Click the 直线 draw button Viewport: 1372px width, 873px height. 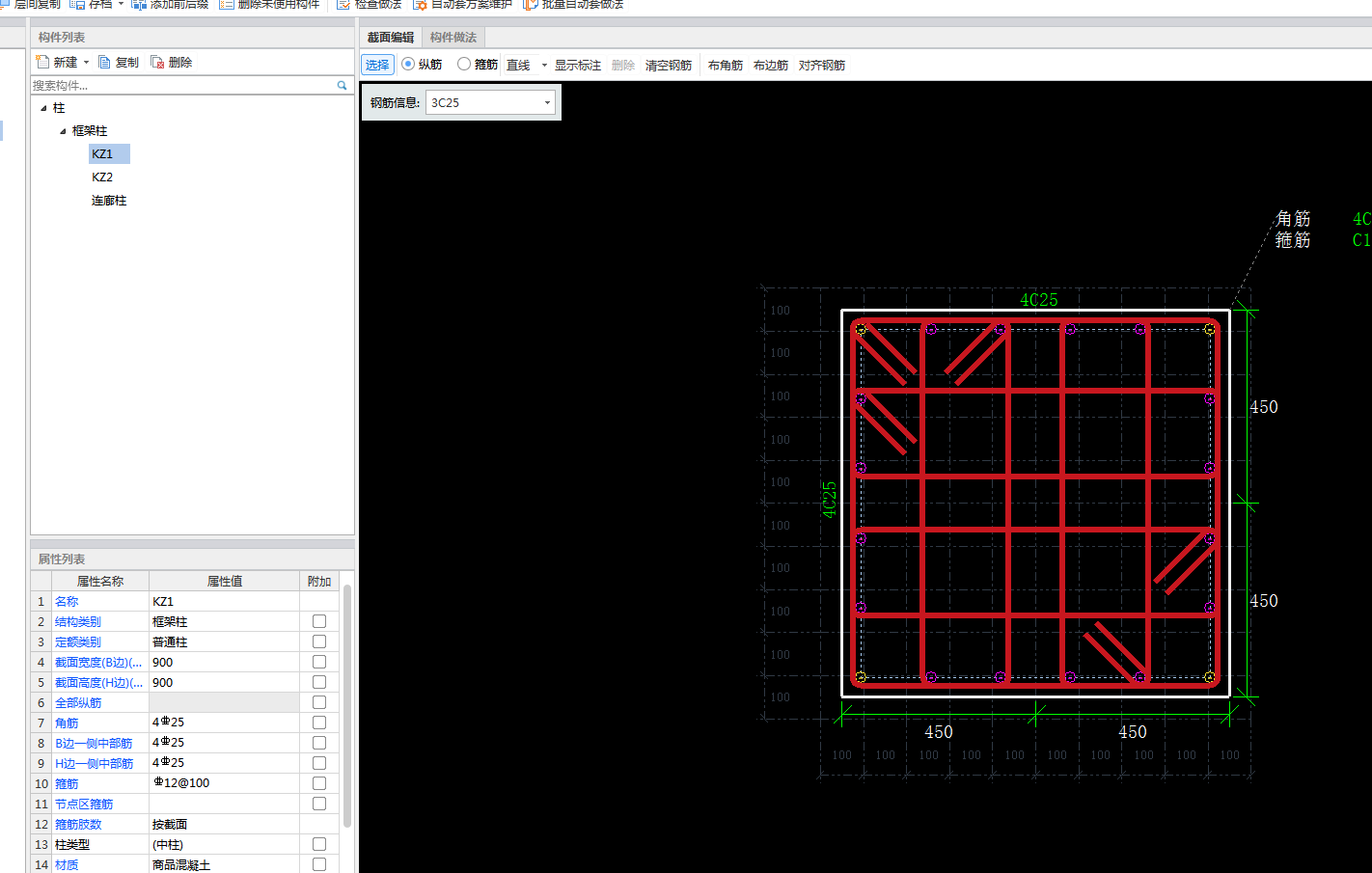[518, 65]
